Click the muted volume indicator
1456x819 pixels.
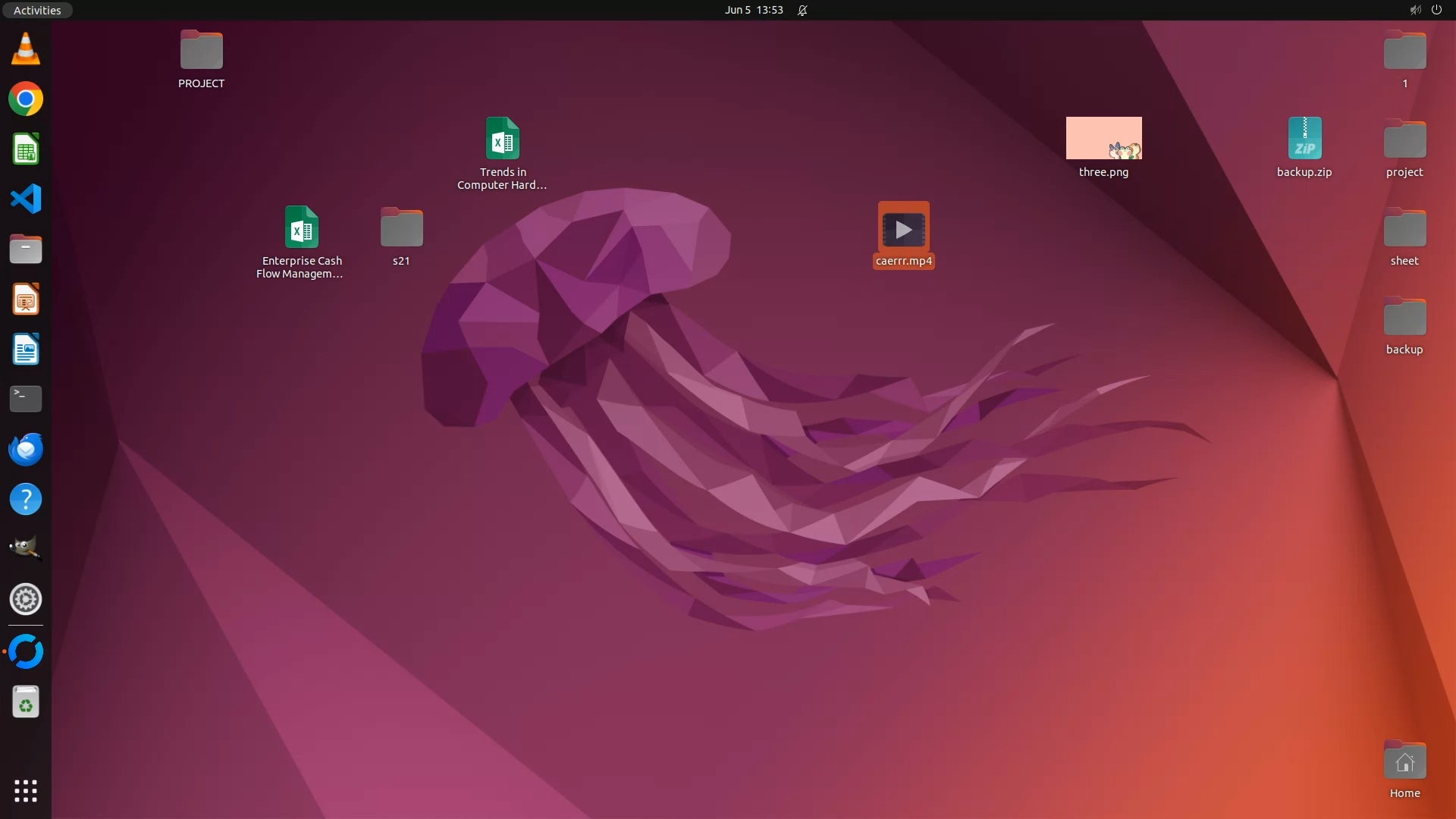click(x=1415, y=10)
